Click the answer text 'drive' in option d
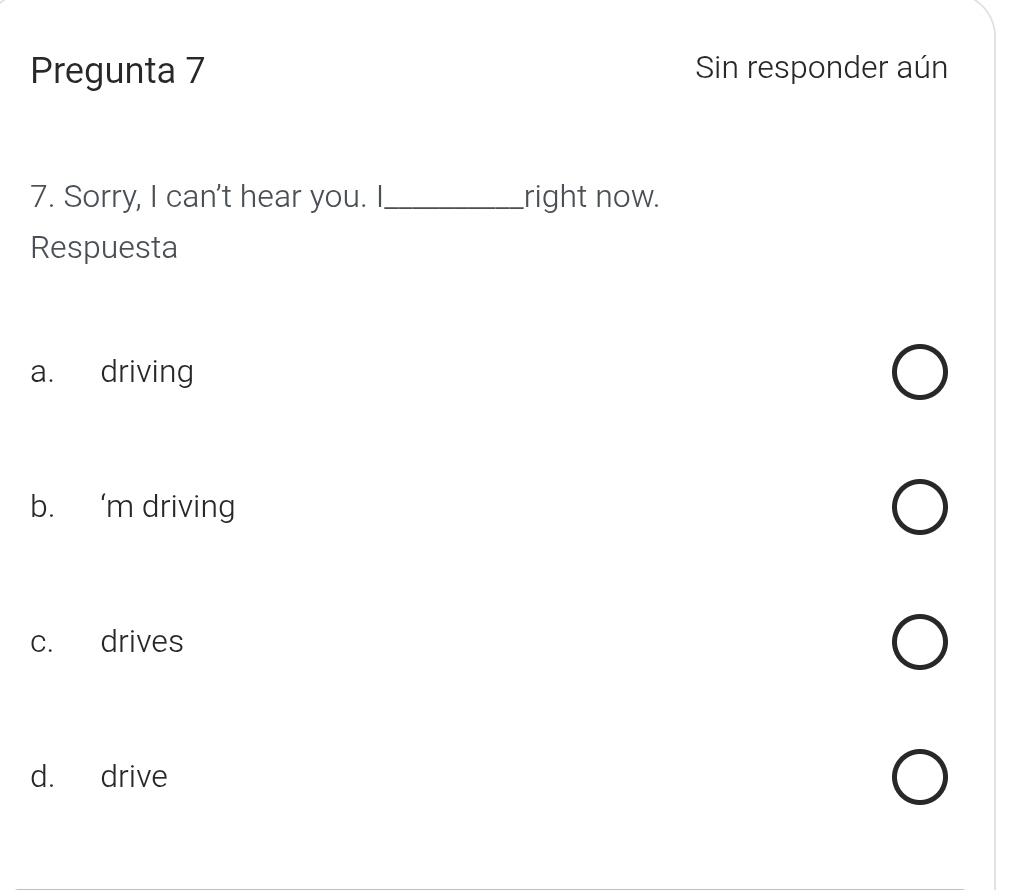Screen dimensions: 1029x890 [x=134, y=776]
